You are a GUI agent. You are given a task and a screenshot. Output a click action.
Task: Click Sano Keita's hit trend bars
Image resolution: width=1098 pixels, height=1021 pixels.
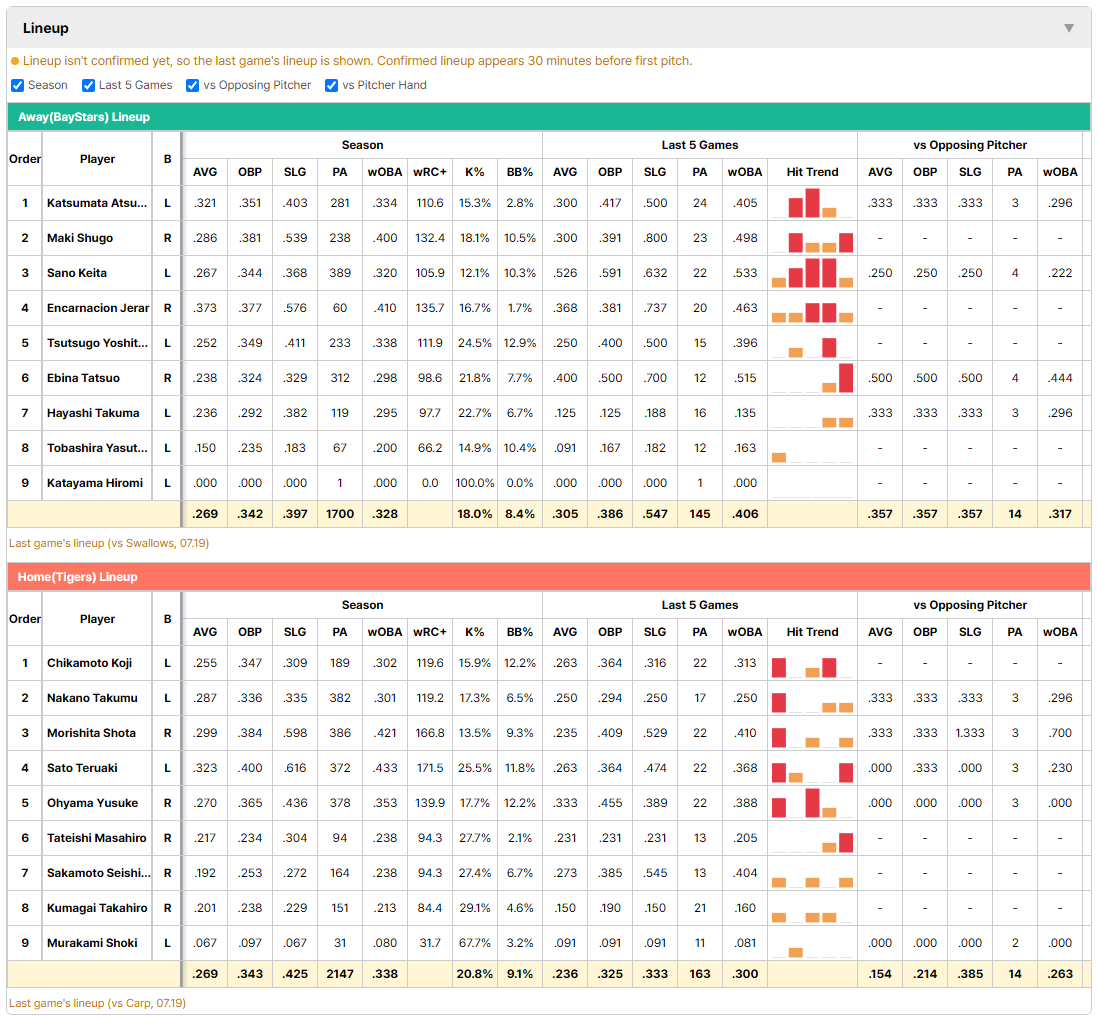(812, 273)
